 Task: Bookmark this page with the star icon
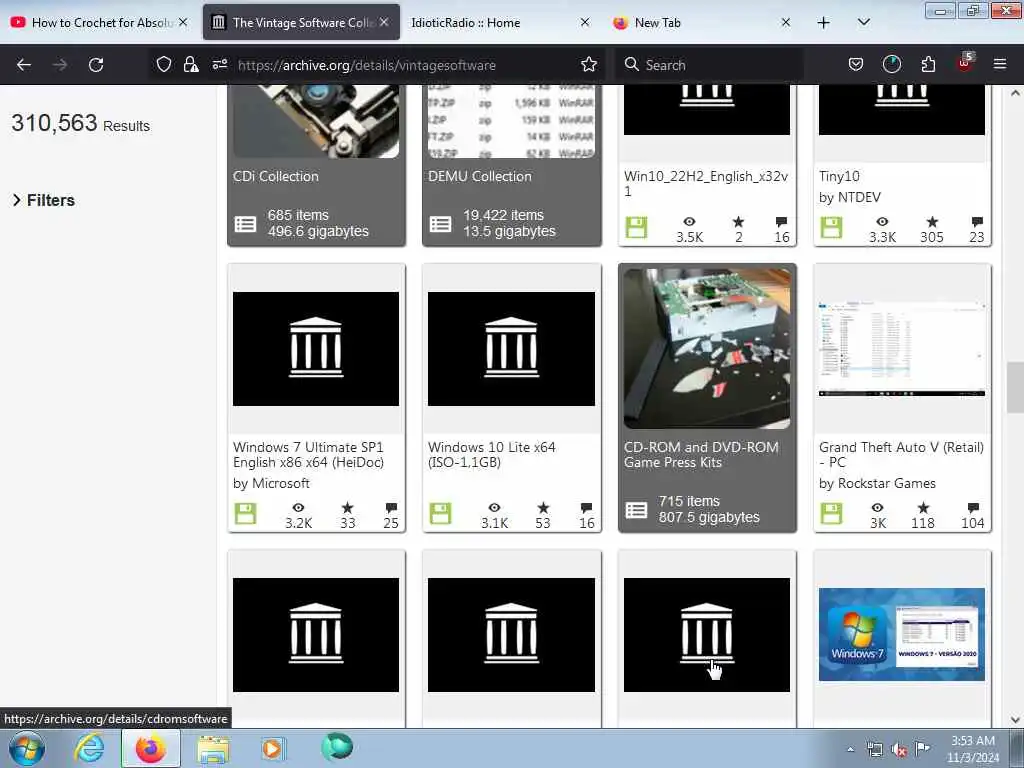coord(588,64)
